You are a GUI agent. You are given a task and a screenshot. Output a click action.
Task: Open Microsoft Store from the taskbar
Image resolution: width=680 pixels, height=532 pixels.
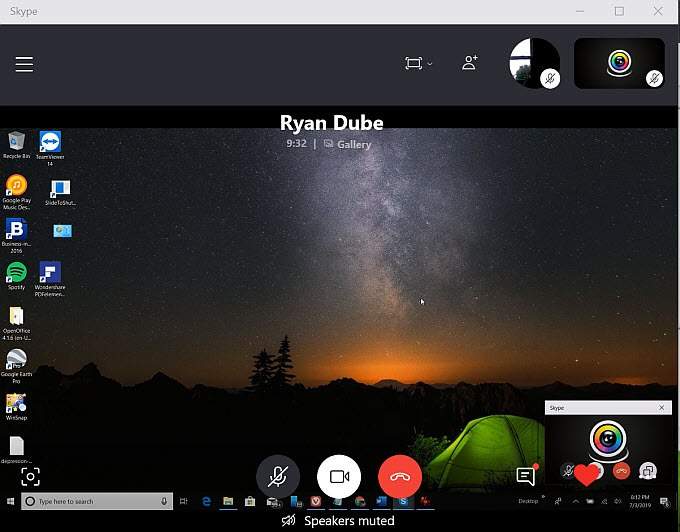(x=250, y=501)
